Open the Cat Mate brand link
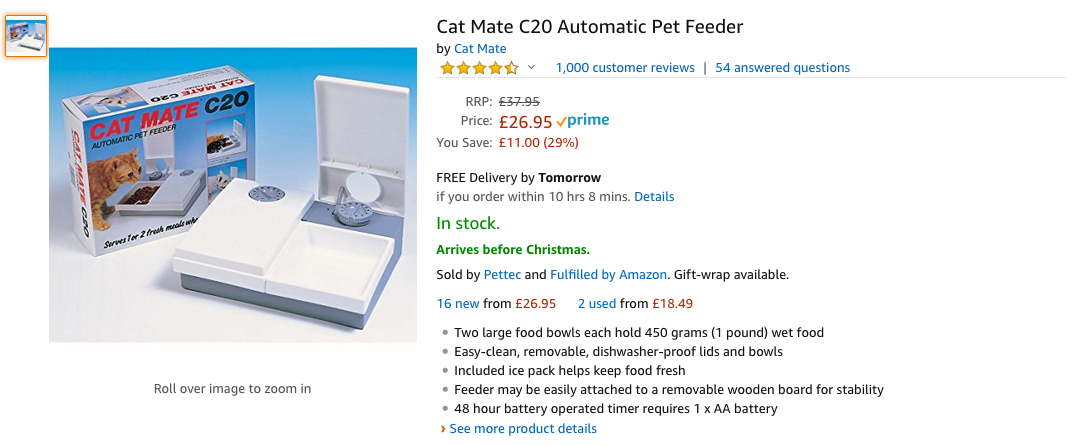 (480, 49)
